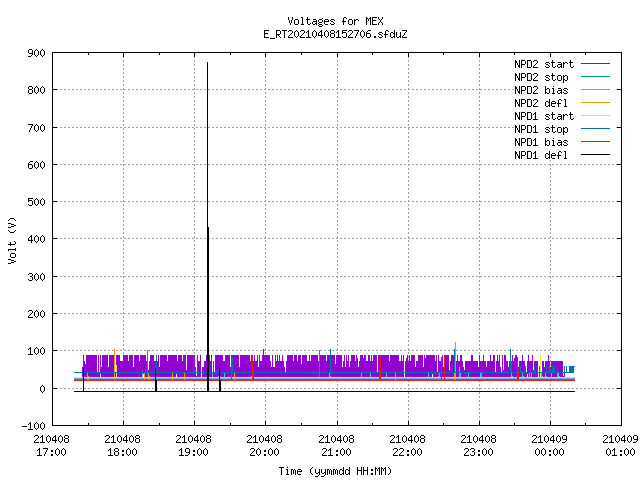Click the 210409 00:00 time tick label
This screenshot has width=640, height=480.
tap(549, 446)
